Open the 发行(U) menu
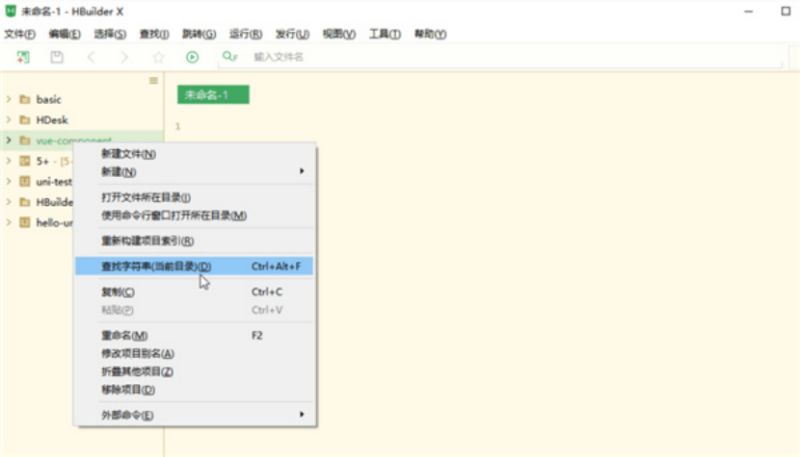 [x=292, y=34]
